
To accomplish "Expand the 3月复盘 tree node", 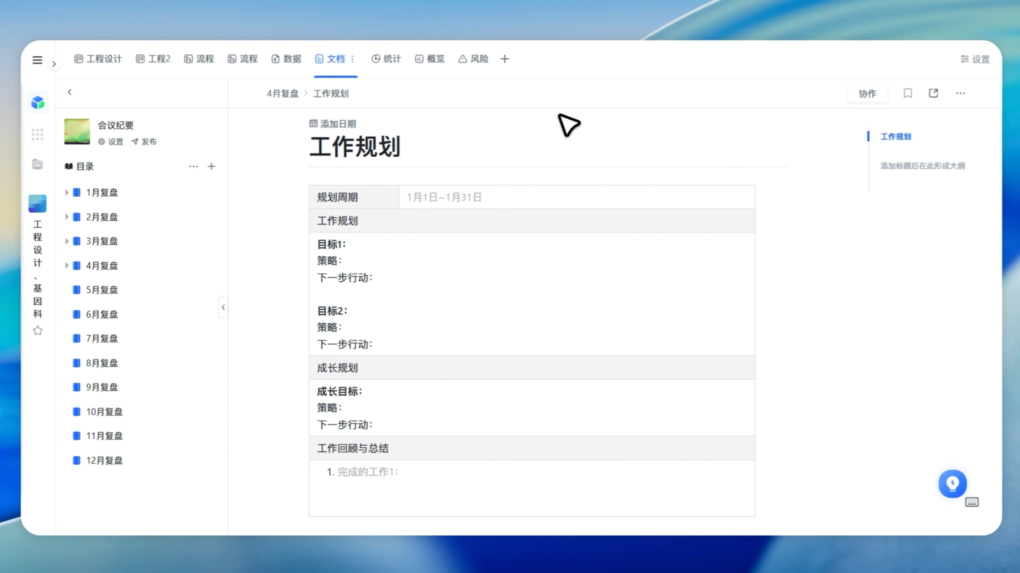I will tap(67, 241).
